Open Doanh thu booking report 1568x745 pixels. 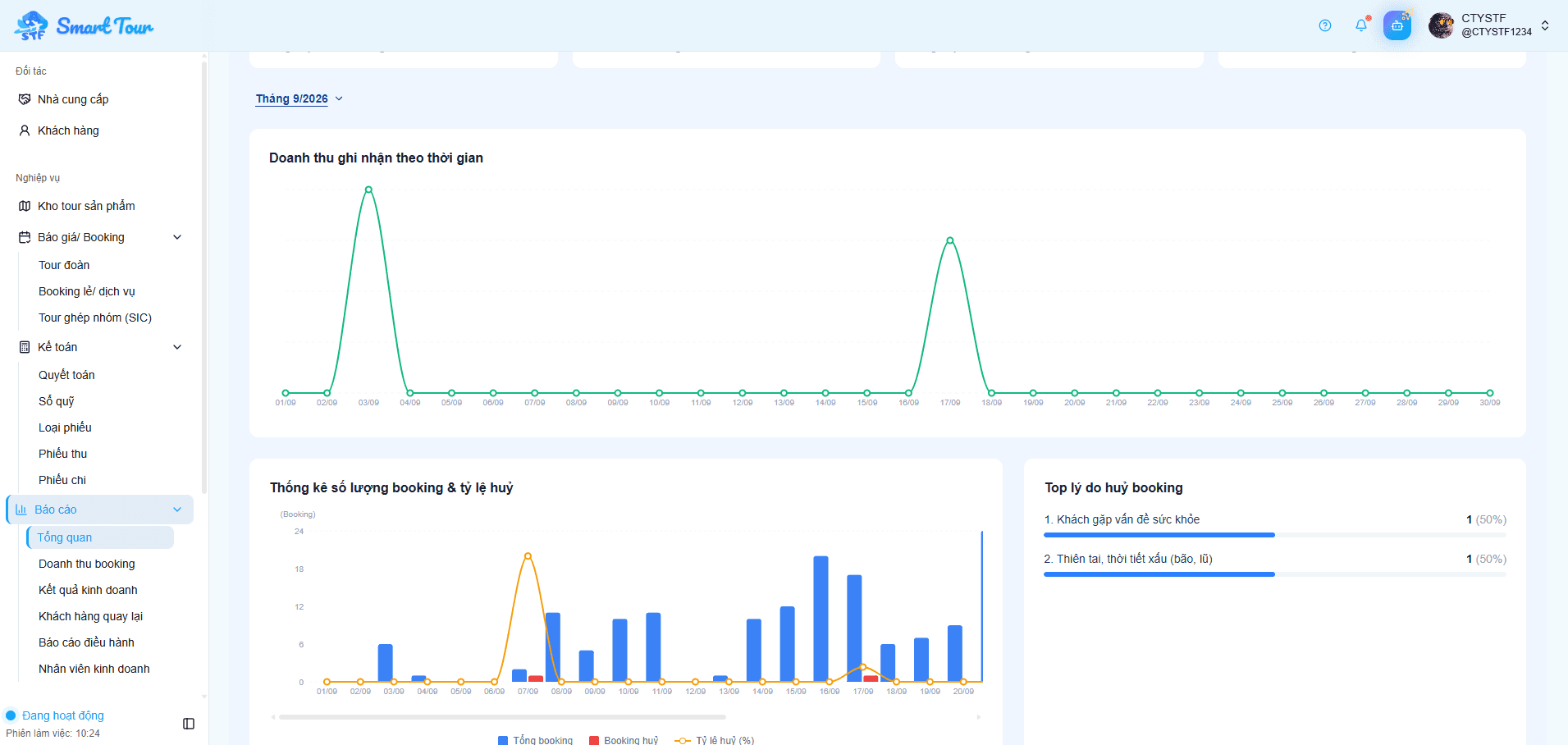tap(87, 564)
